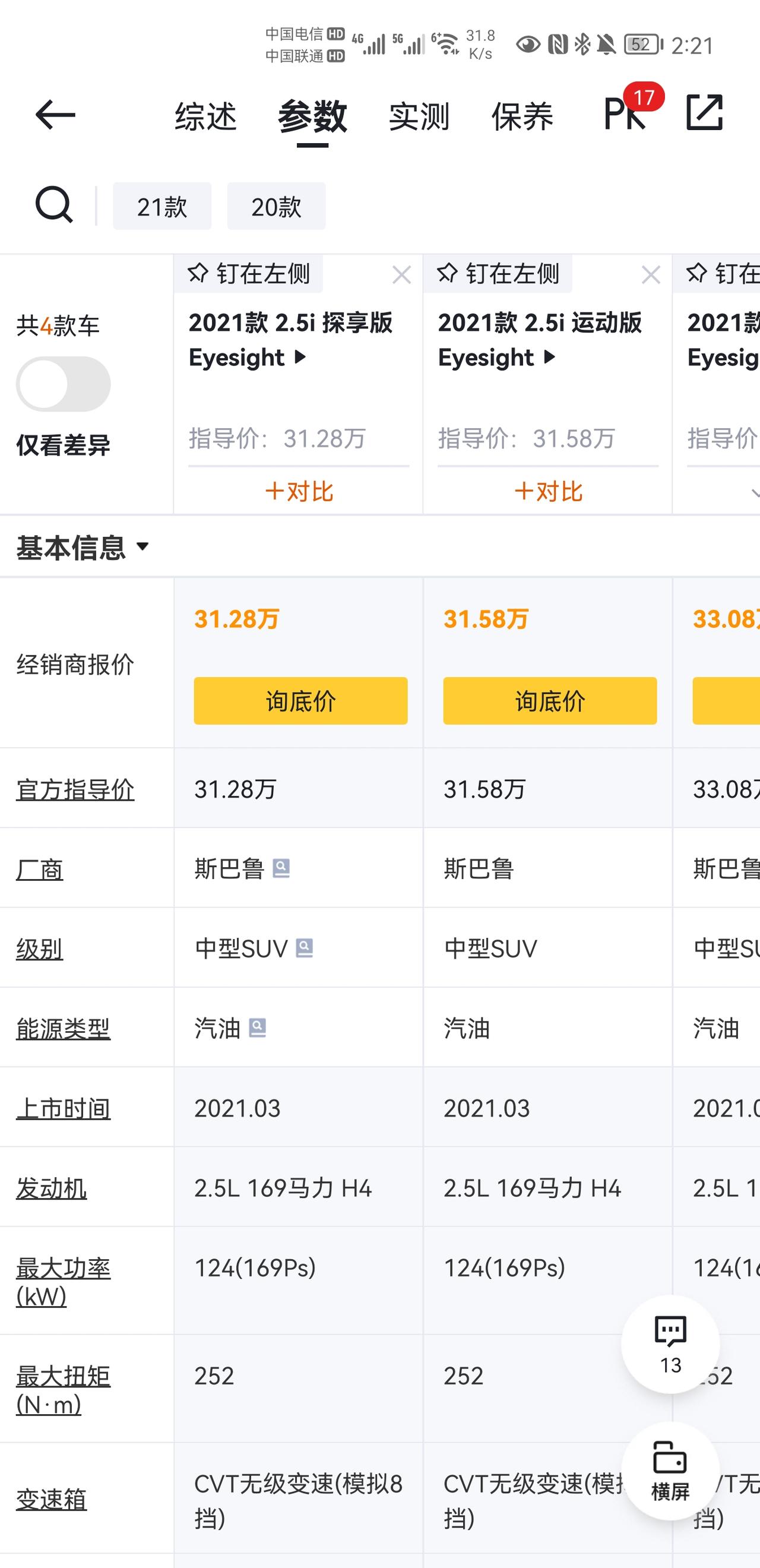The height and width of the screenshot is (1568, 760).
Task: Tap 2.5L 169马力 H4 in 探享版 column
Action: [283, 1188]
